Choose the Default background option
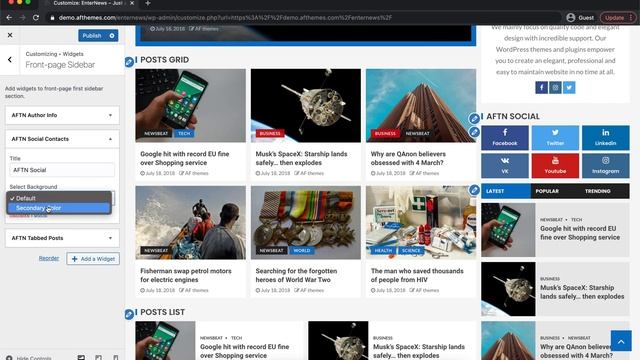 coord(59,198)
